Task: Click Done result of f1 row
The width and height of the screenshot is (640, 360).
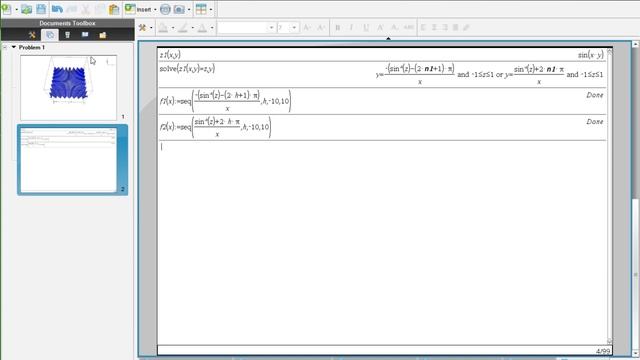Action: pyautogui.click(x=595, y=95)
